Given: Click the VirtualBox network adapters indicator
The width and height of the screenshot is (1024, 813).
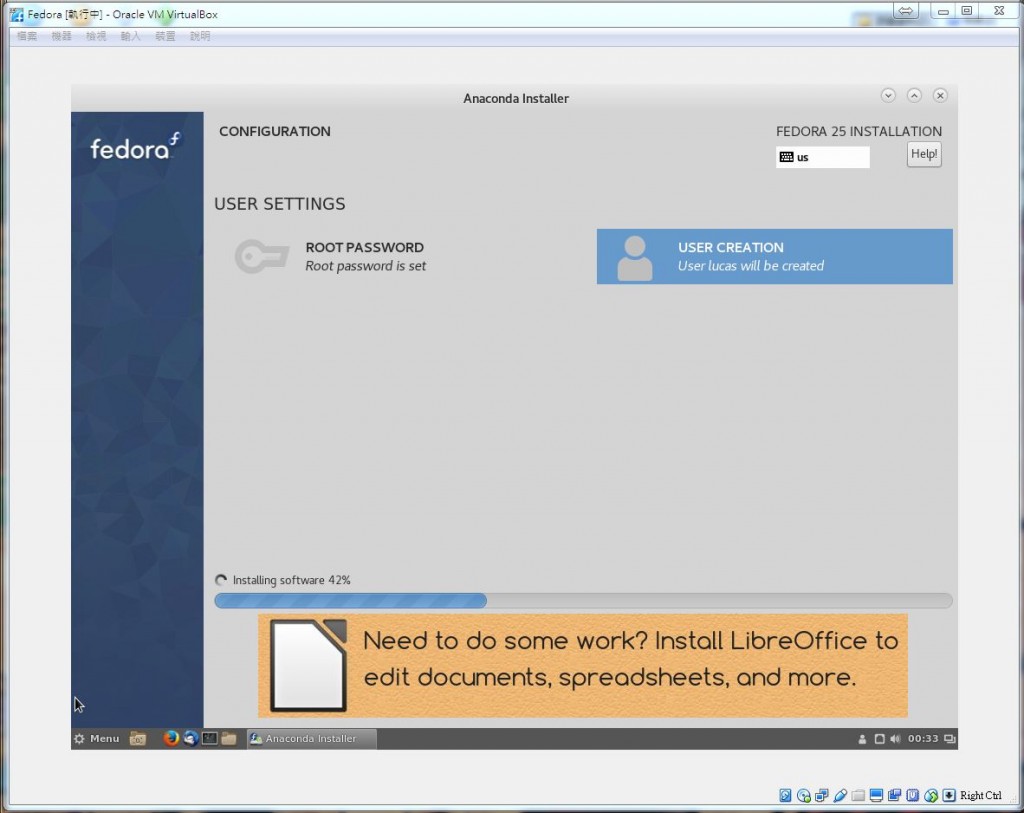Looking at the screenshot, I should 822,795.
